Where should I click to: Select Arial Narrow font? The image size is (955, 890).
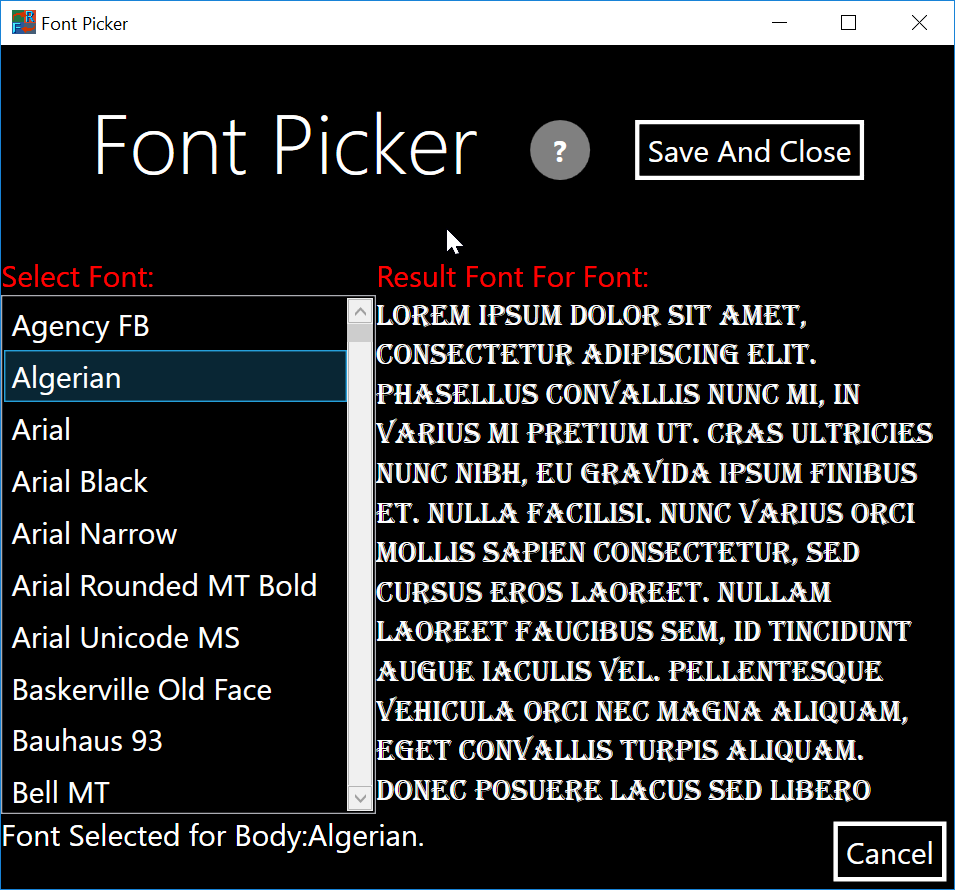coord(175,533)
